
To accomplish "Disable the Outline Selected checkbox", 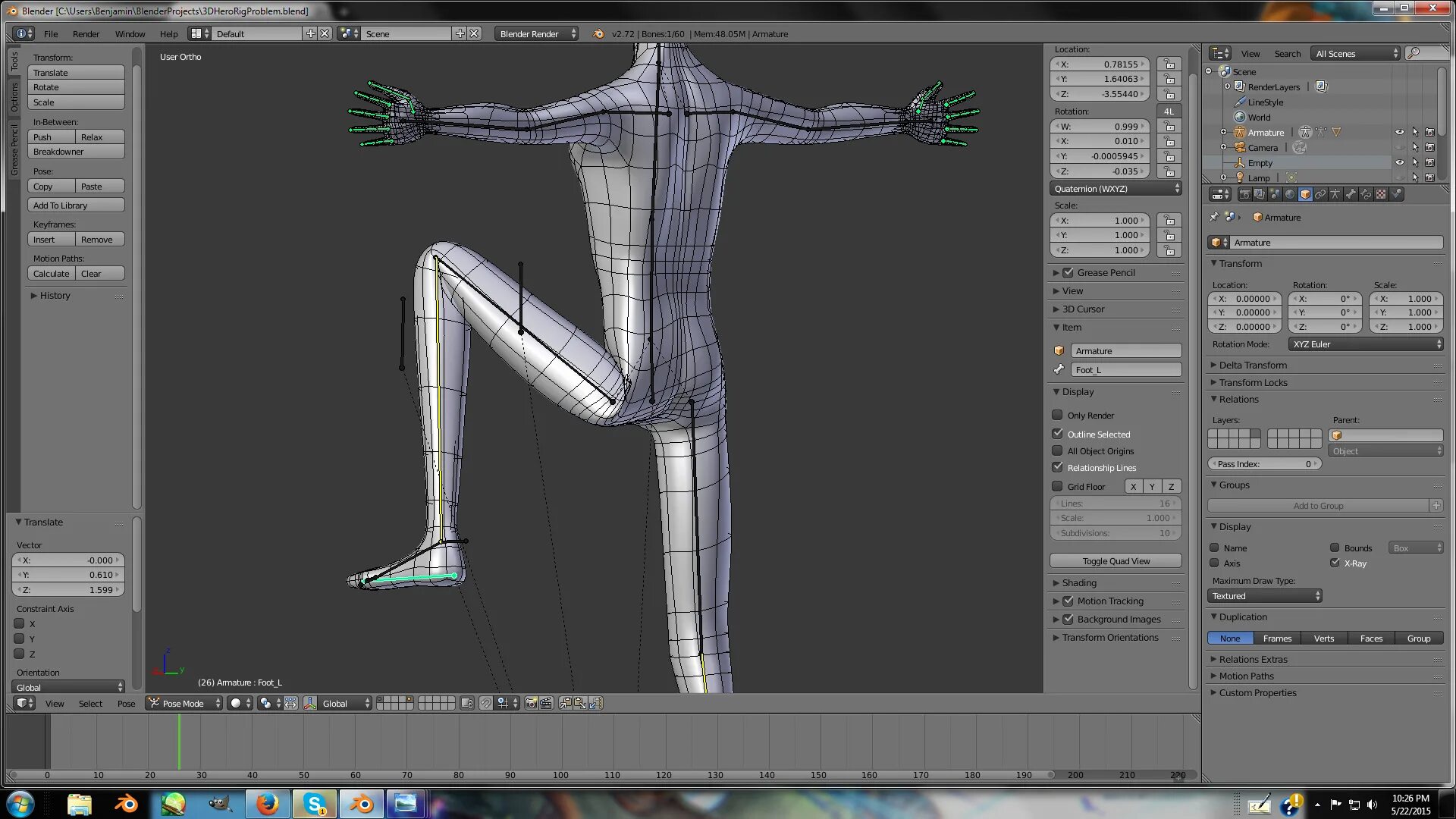I will coord(1057,434).
